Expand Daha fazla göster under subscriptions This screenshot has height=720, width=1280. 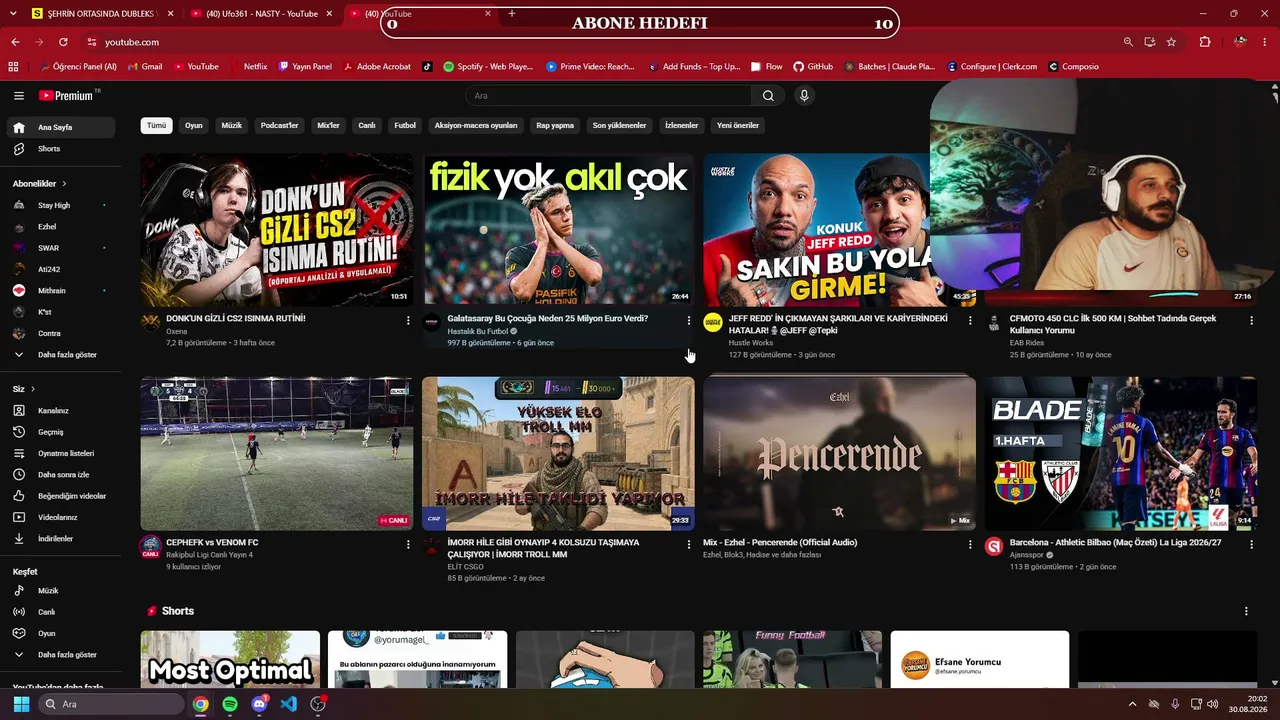tap(62, 355)
